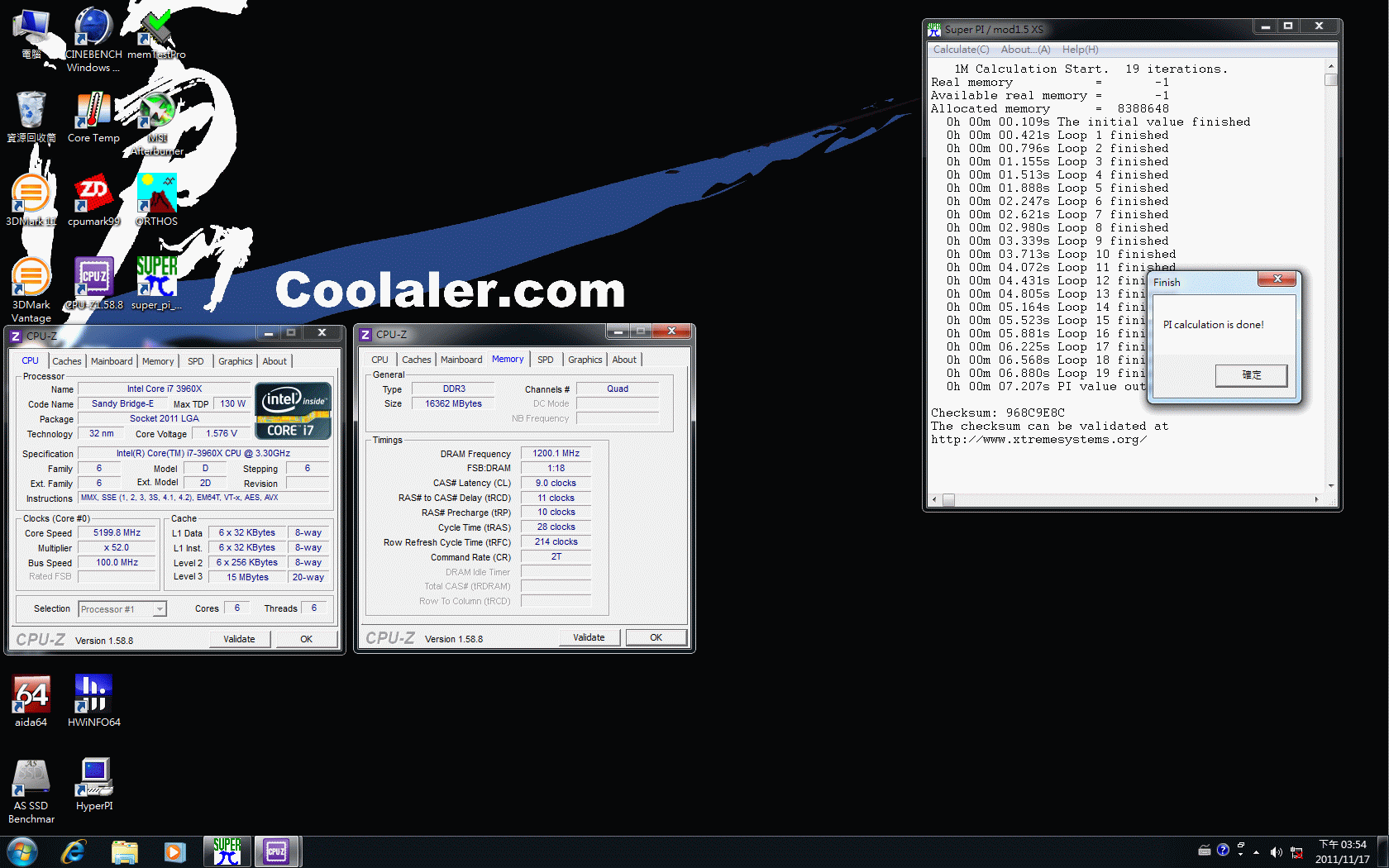Open the Processor #1 selection dropdown
1389x868 pixels.
tap(122, 609)
